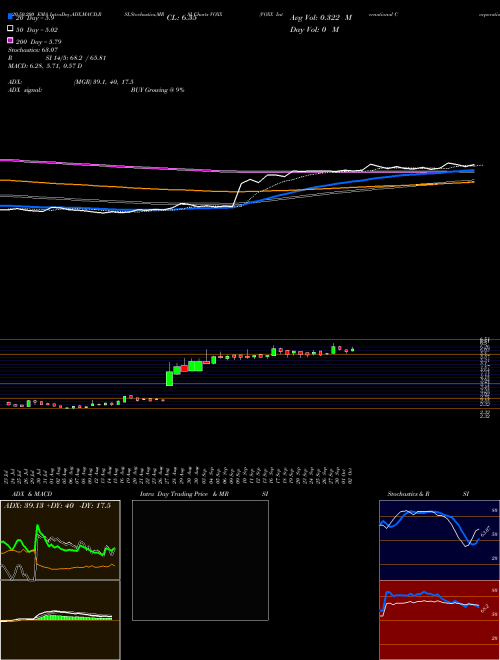
Task: Click the blue 20 Day legend swatch
Action: pyautogui.click(x=10, y=17)
